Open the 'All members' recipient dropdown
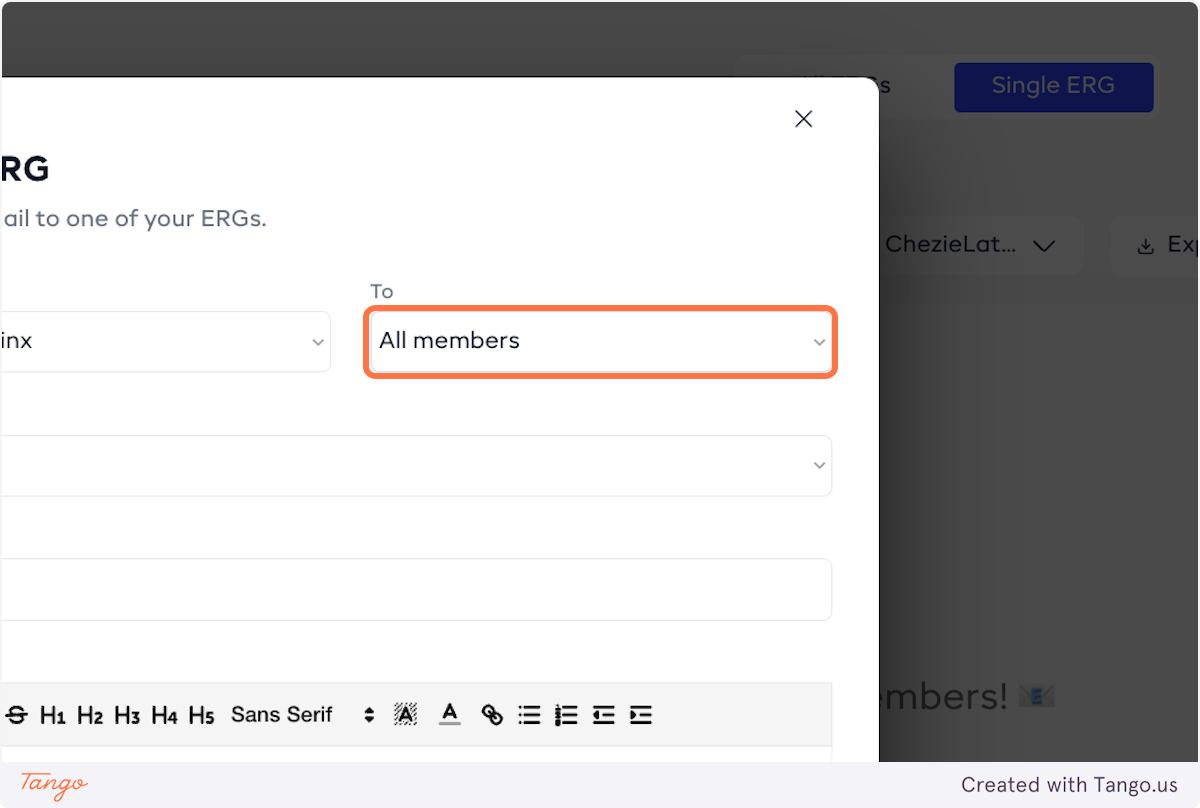The image size is (1200, 808). coord(601,341)
